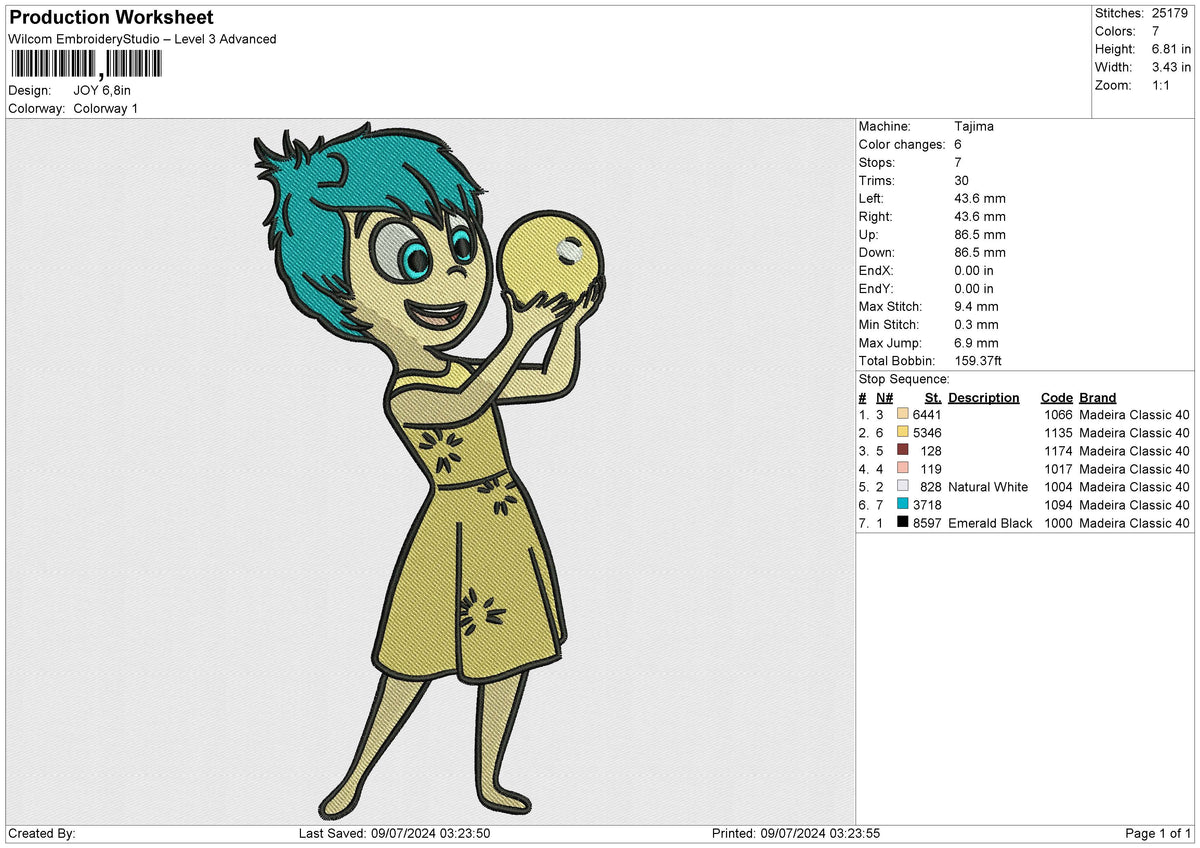Click the dark red 128 thread swatch
The width and height of the screenshot is (1200, 848).
pyautogui.click(x=903, y=450)
